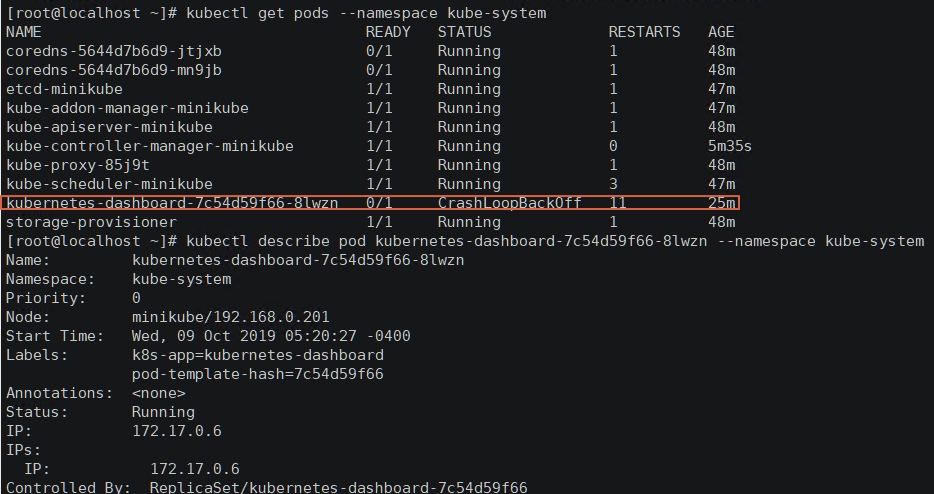Image resolution: width=934 pixels, height=494 pixels.
Task: Click the AGE column header
Action: (721, 32)
